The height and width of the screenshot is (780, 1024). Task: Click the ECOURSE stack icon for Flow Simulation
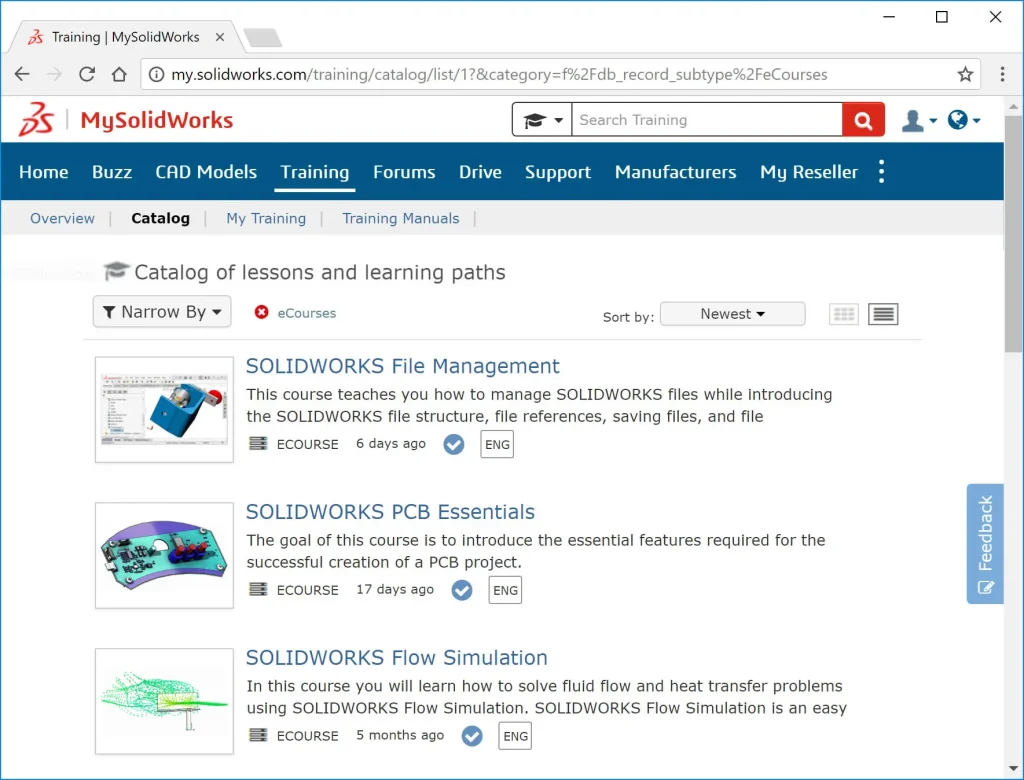[x=258, y=735]
